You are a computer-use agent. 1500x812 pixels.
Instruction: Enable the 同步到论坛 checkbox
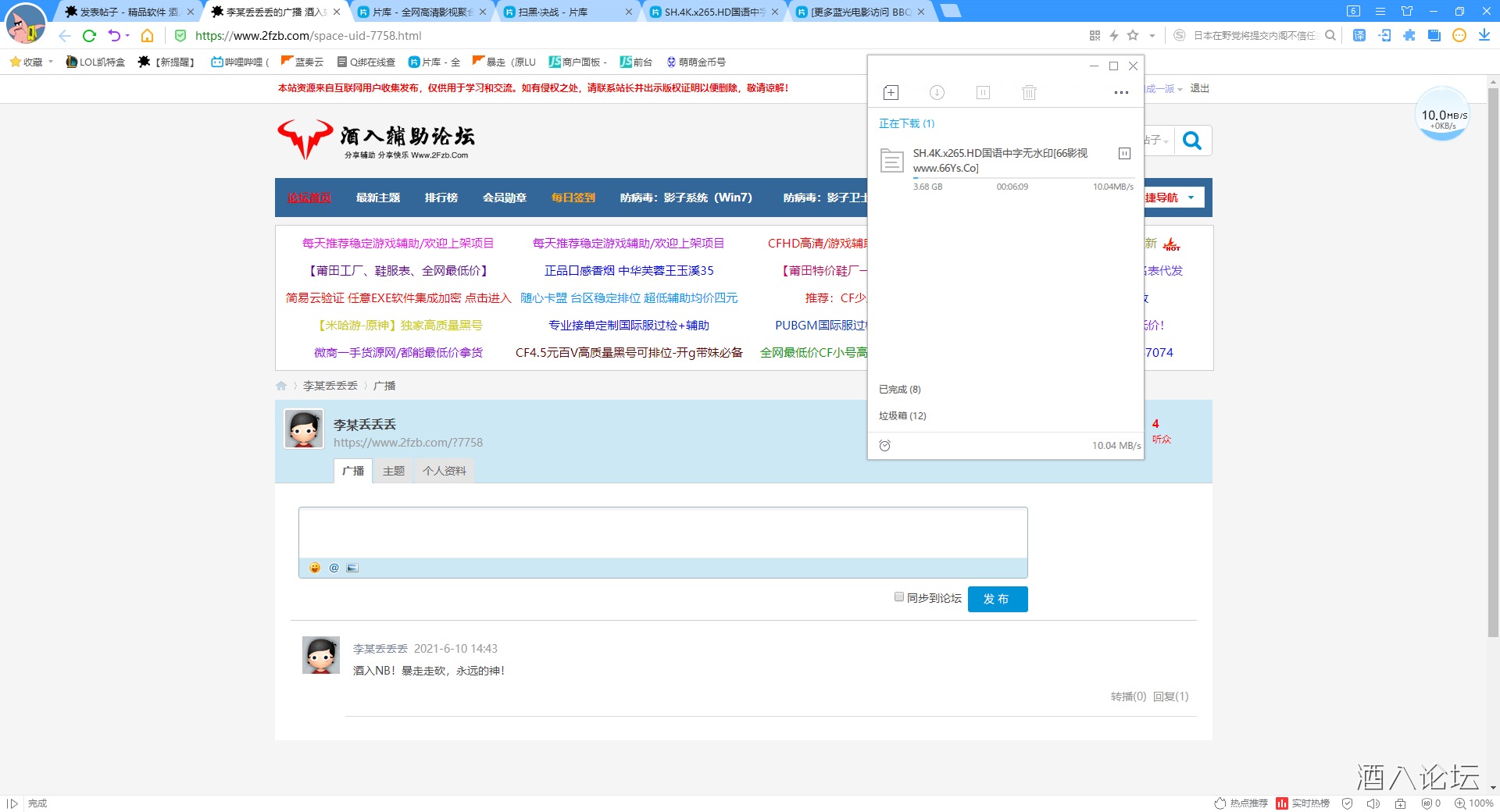click(x=898, y=597)
